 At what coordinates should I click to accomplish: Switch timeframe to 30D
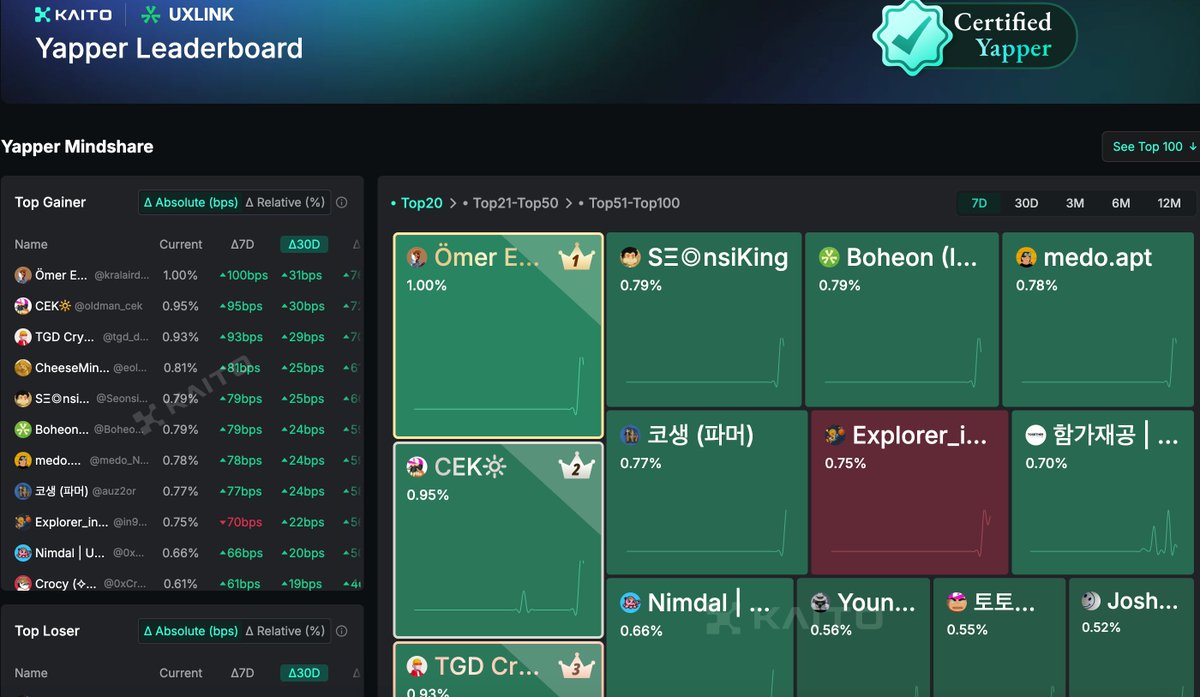point(1026,203)
